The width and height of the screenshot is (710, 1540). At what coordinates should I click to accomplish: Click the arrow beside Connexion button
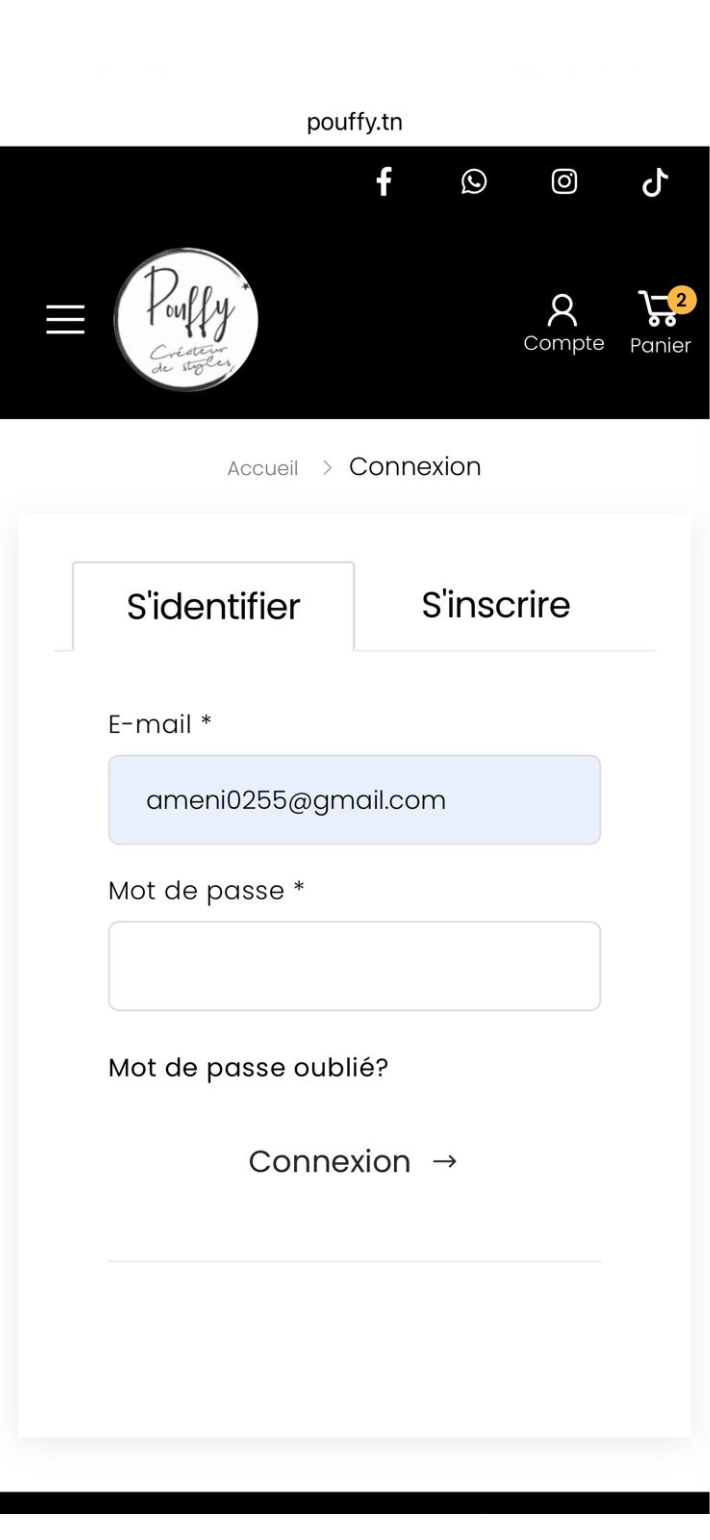444,1161
